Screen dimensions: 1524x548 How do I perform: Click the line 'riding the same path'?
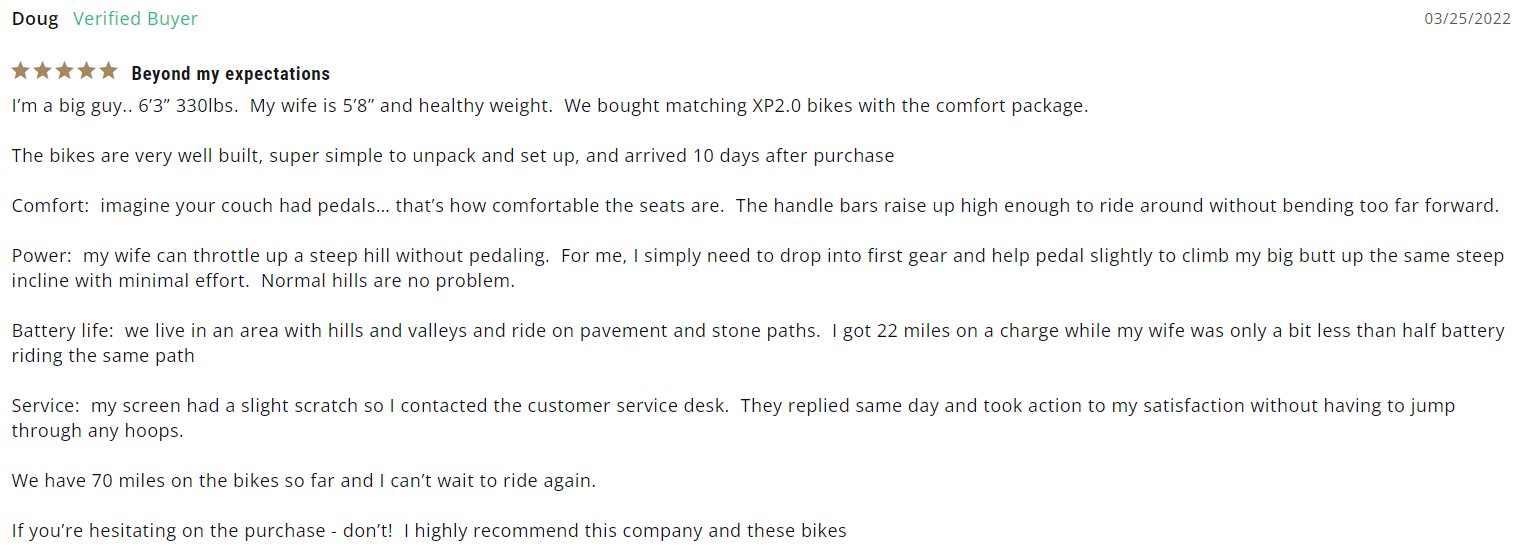(x=103, y=355)
